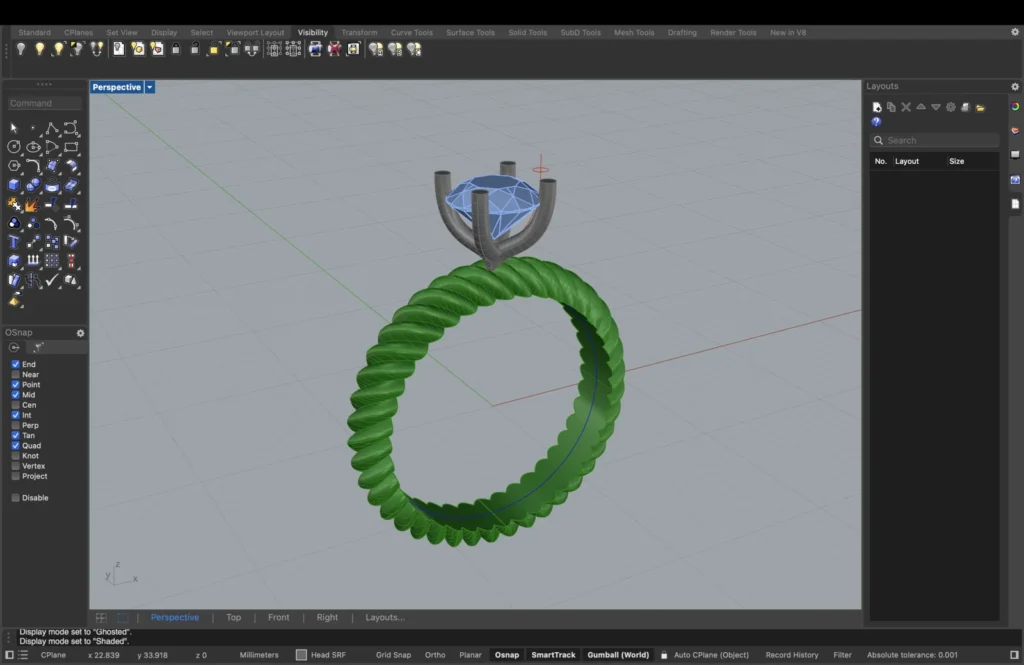The image size is (1024, 665).
Task: Open the color wheel panel icon
Action: coord(1015,107)
